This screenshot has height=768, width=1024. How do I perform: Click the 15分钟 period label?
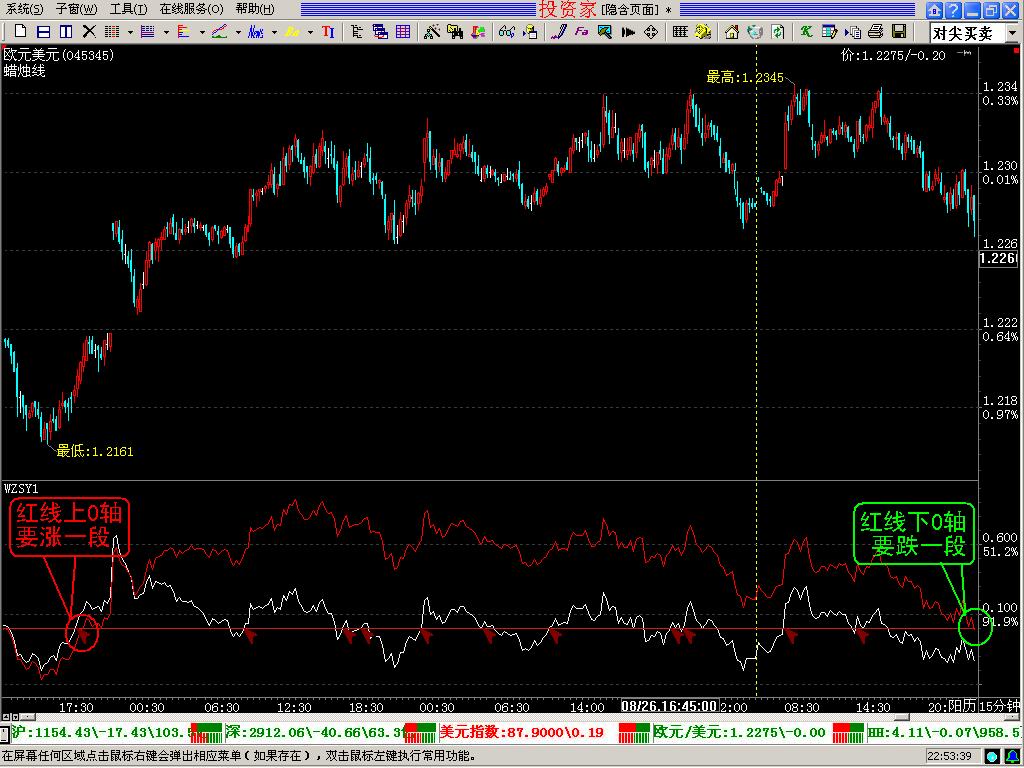[x=1000, y=706]
